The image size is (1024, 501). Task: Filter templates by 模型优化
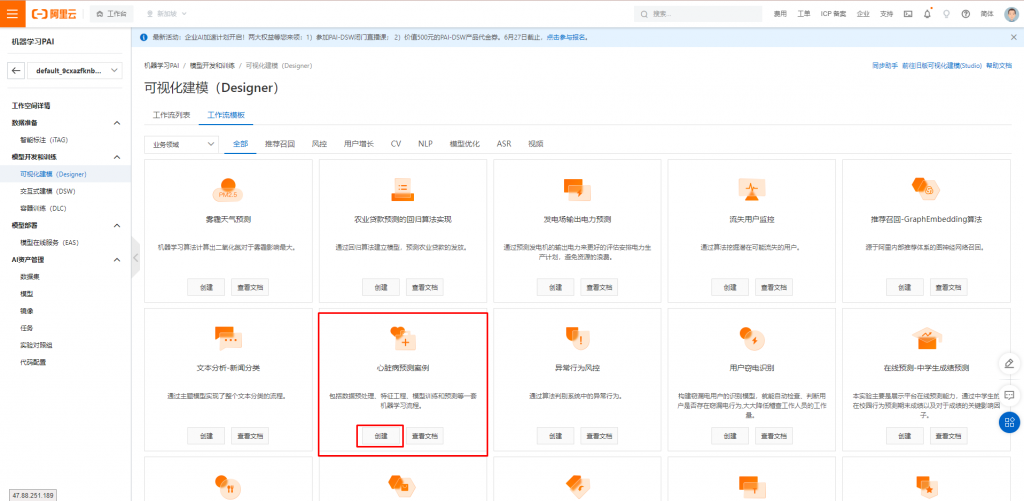pyautogui.click(x=465, y=144)
